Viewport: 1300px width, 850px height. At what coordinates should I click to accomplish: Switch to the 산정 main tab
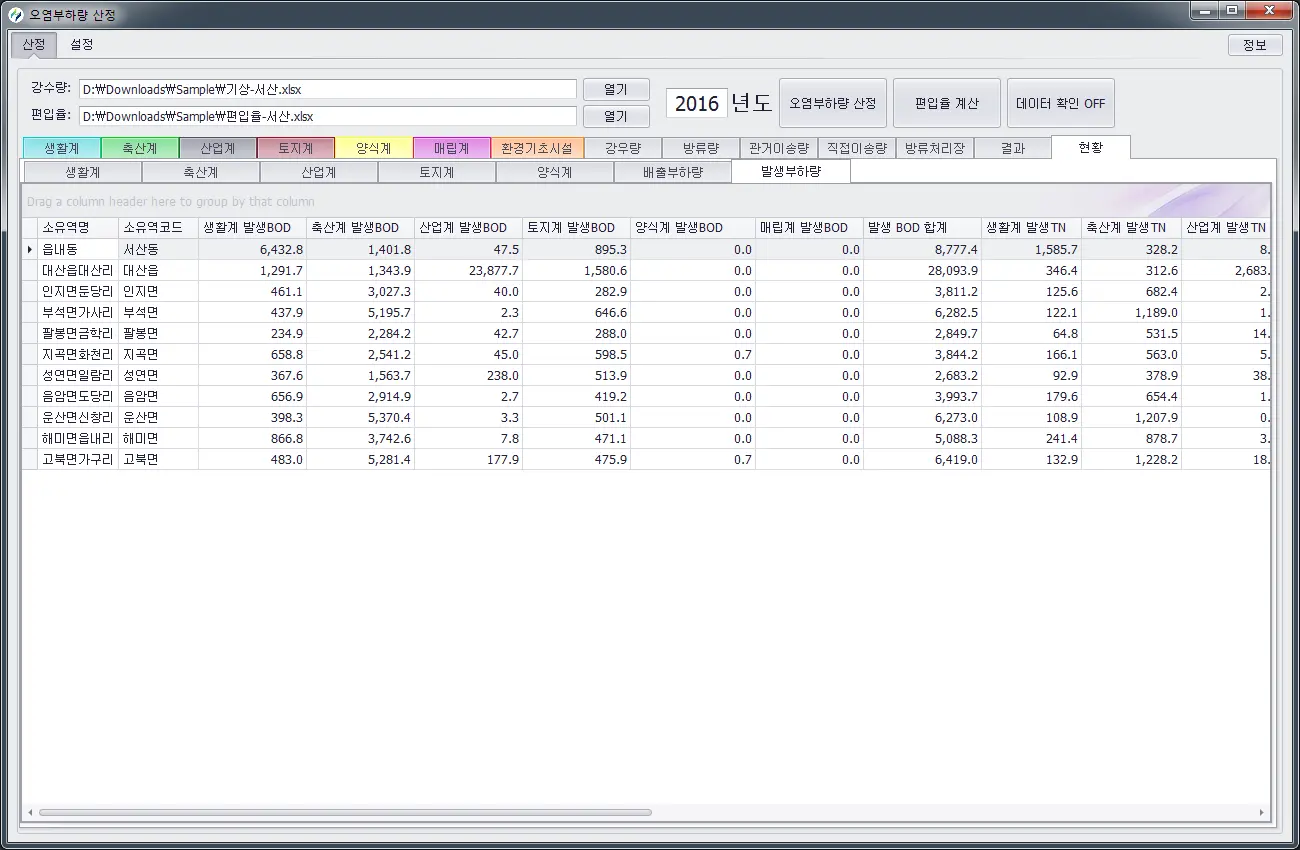[34, 44]
